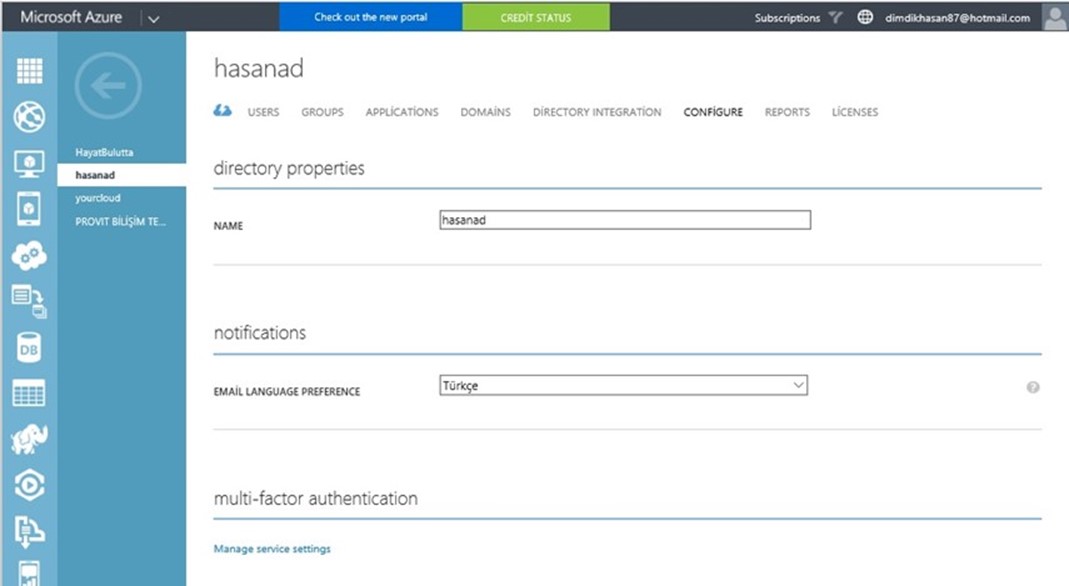Click Check out the new portal
Image resolution: width=1069 pixels, height=586 pixels.
pyautogui.click(x=371, y=17)
